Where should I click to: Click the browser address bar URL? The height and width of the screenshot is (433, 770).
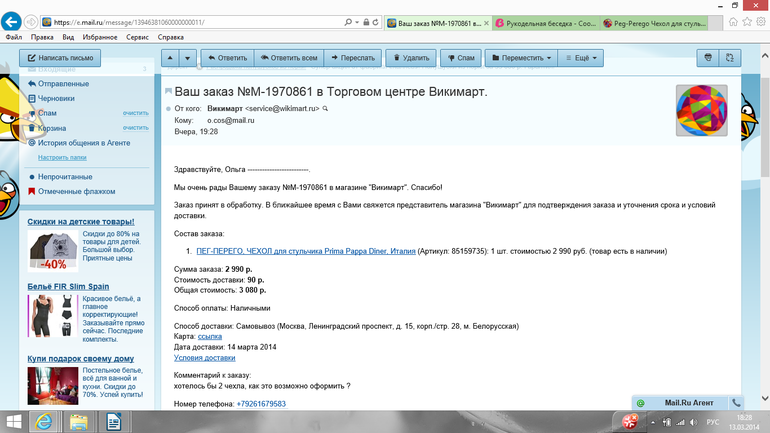point(129,22)
